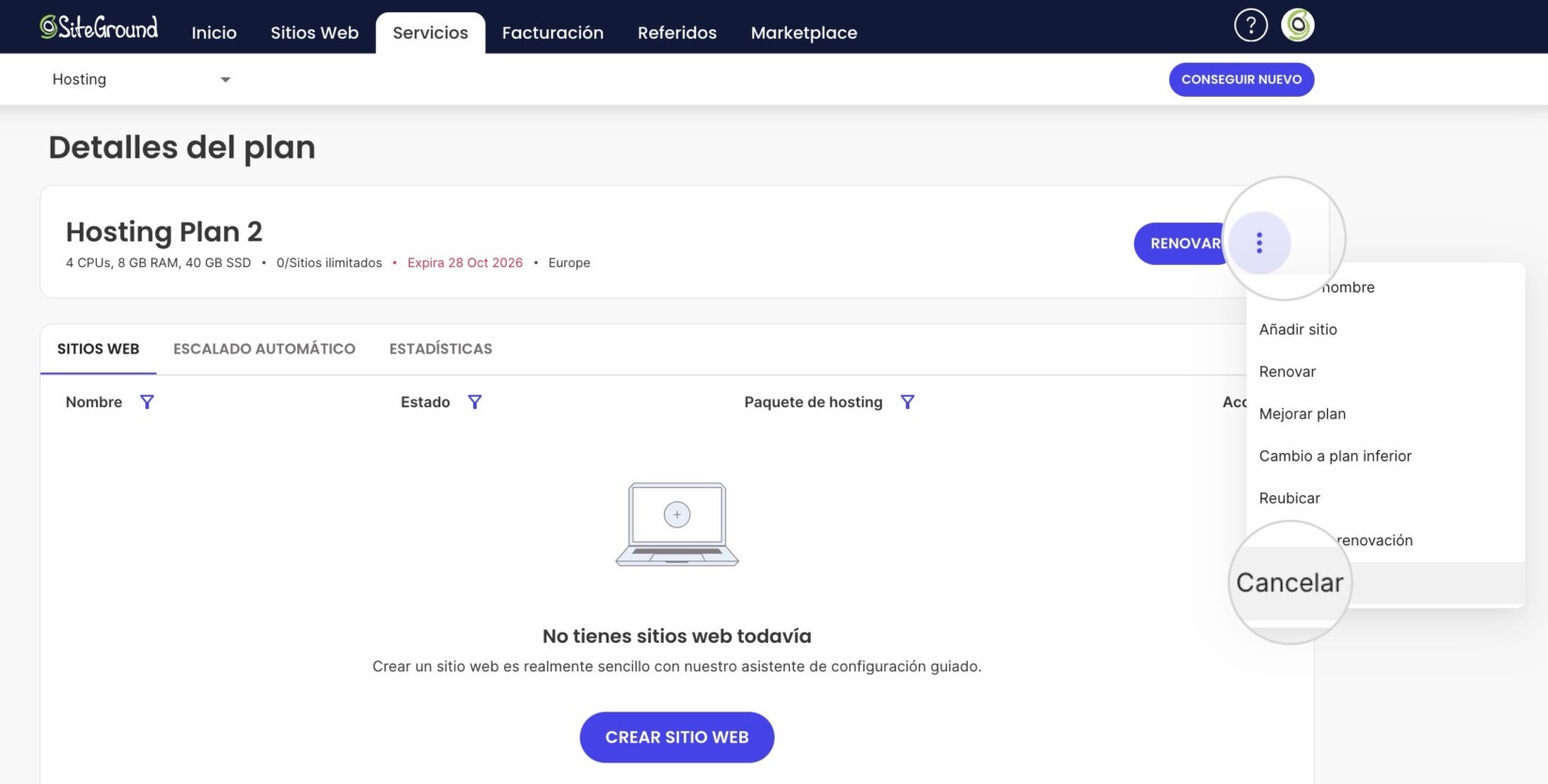This screenshot has height=784, width=1548.
Task: Click the CREAR SITIO WEB button
Action: pyautogui.click(x=677, y=737)
